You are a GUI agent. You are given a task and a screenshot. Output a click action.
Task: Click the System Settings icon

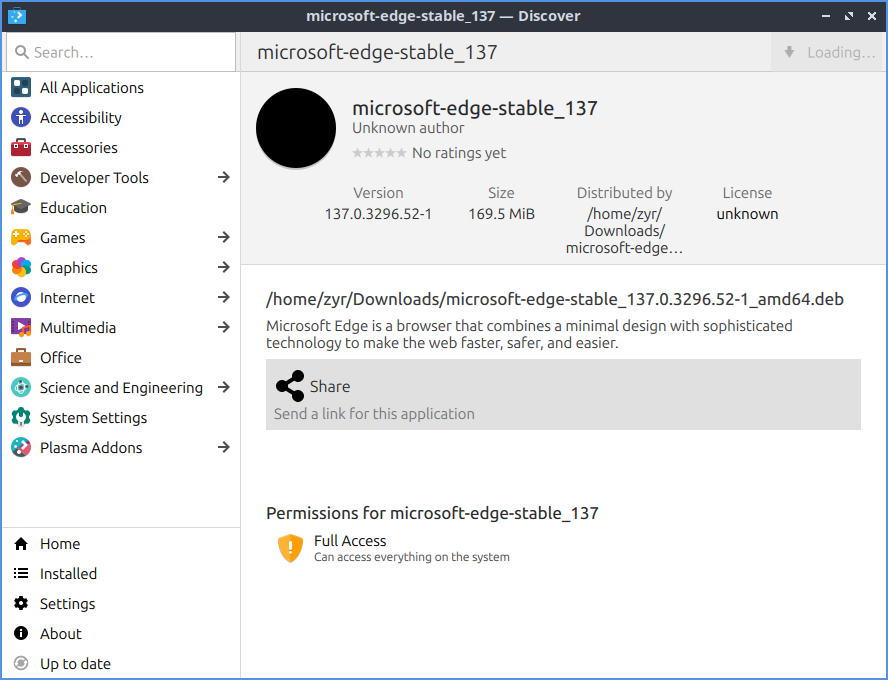pos(21,418)
